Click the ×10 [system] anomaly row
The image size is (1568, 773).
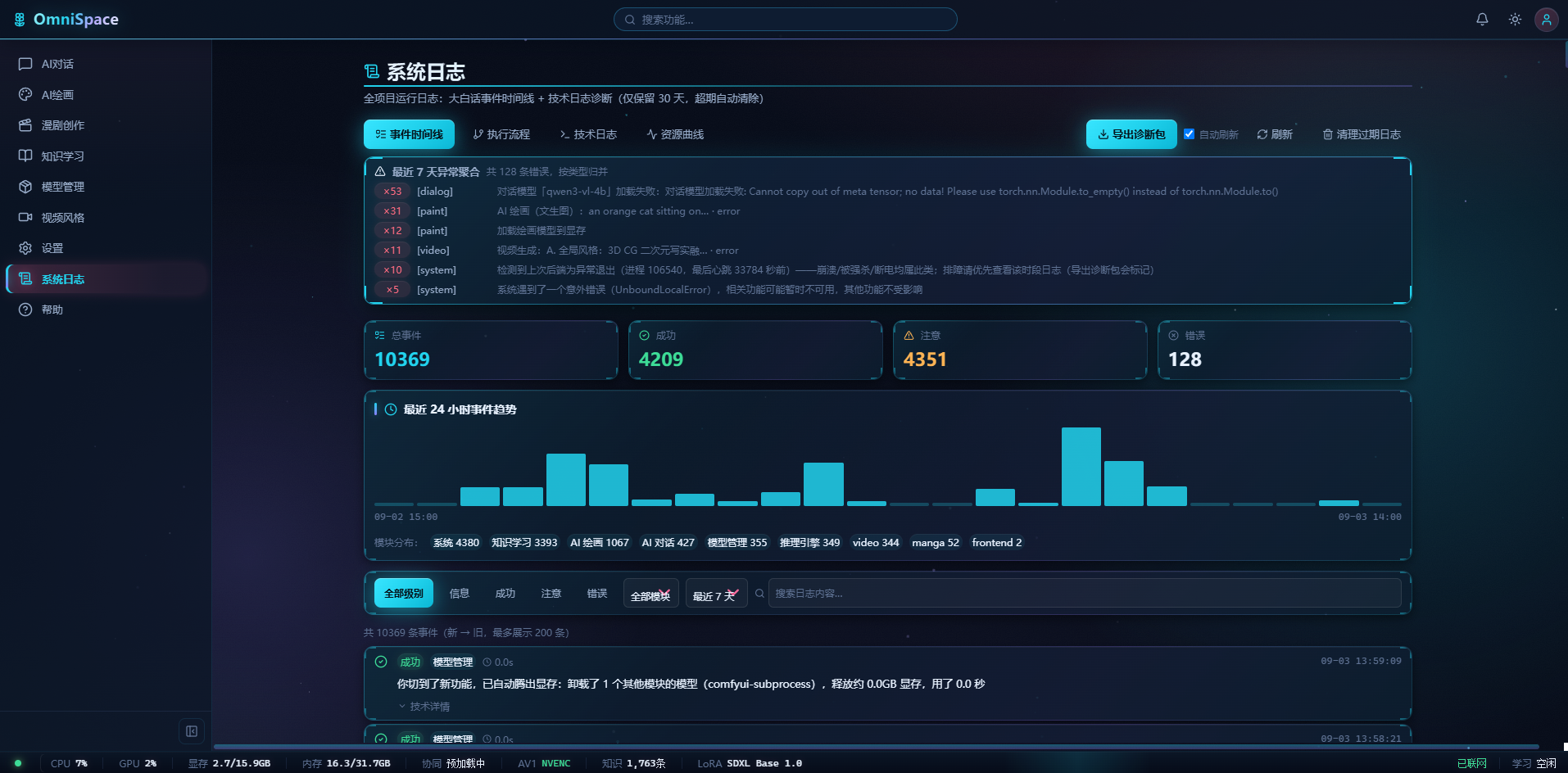887,270
